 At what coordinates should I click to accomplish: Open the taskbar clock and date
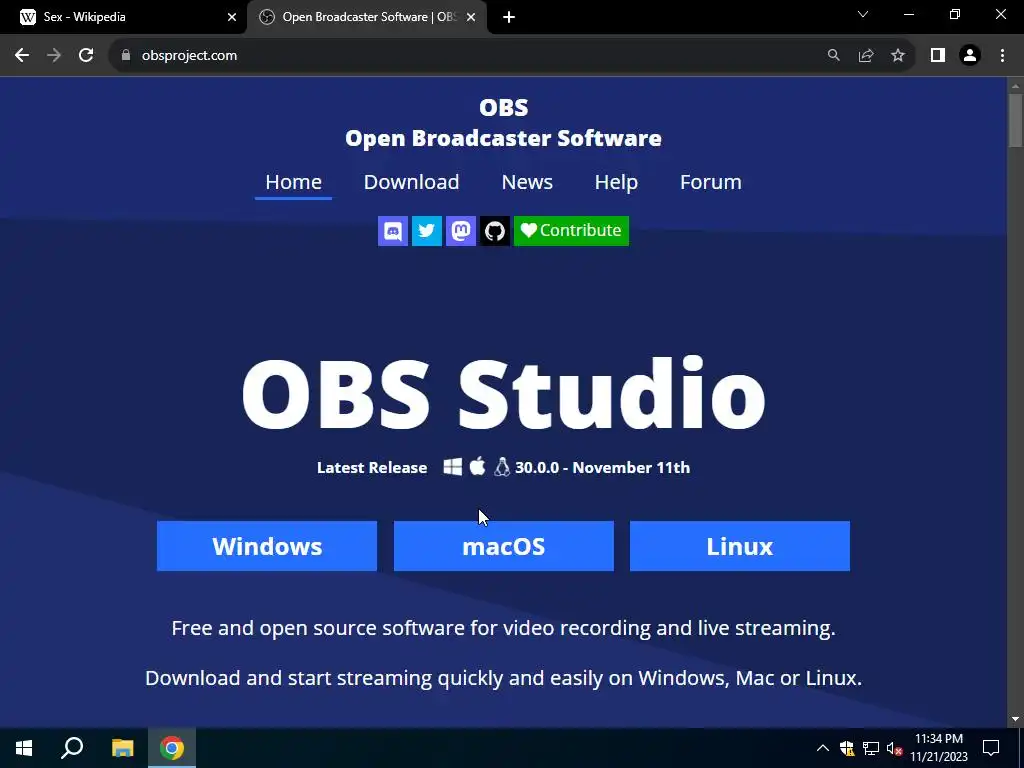[939, 748]
